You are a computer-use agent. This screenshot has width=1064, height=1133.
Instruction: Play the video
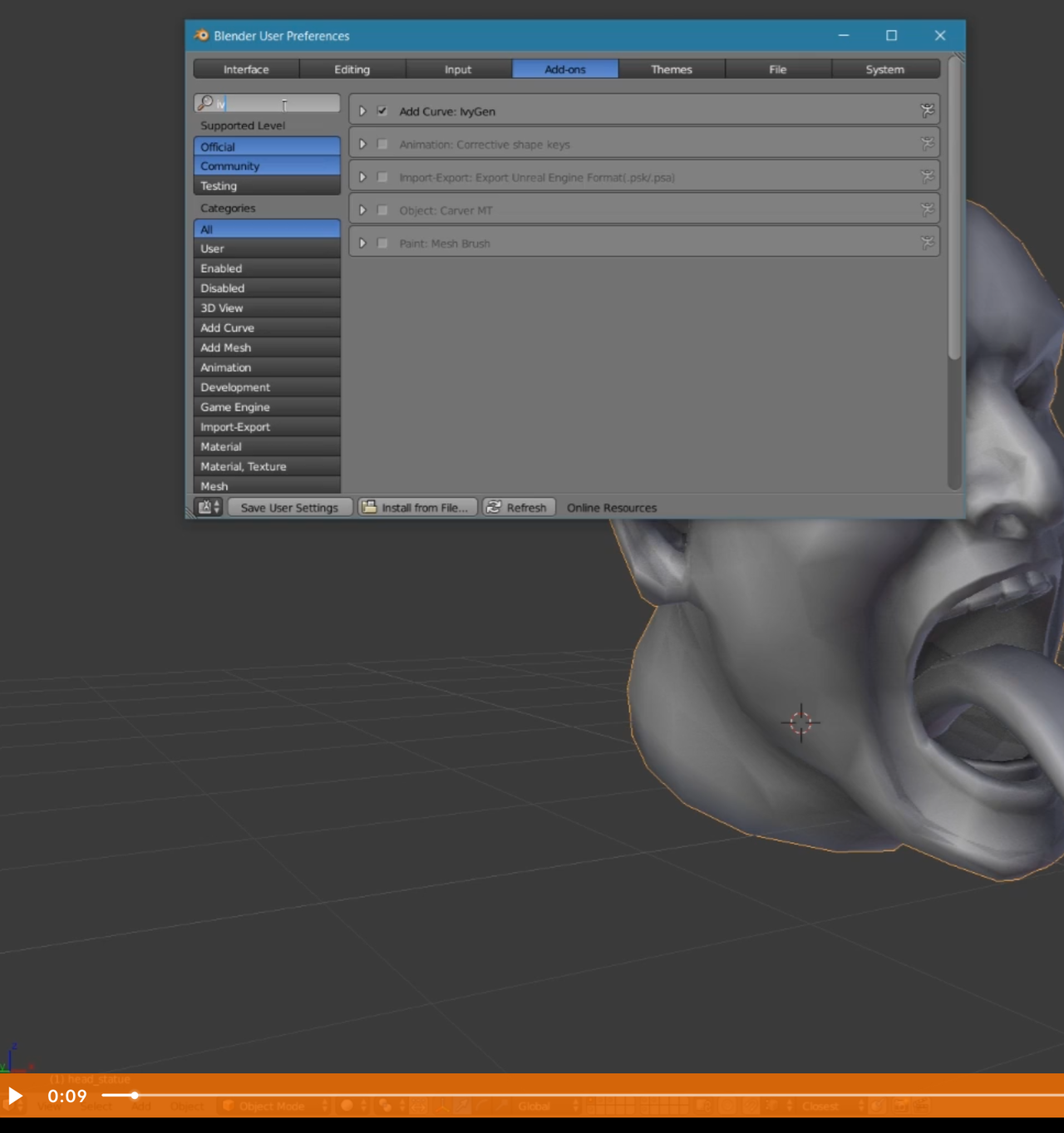(x=15, y=1096)
